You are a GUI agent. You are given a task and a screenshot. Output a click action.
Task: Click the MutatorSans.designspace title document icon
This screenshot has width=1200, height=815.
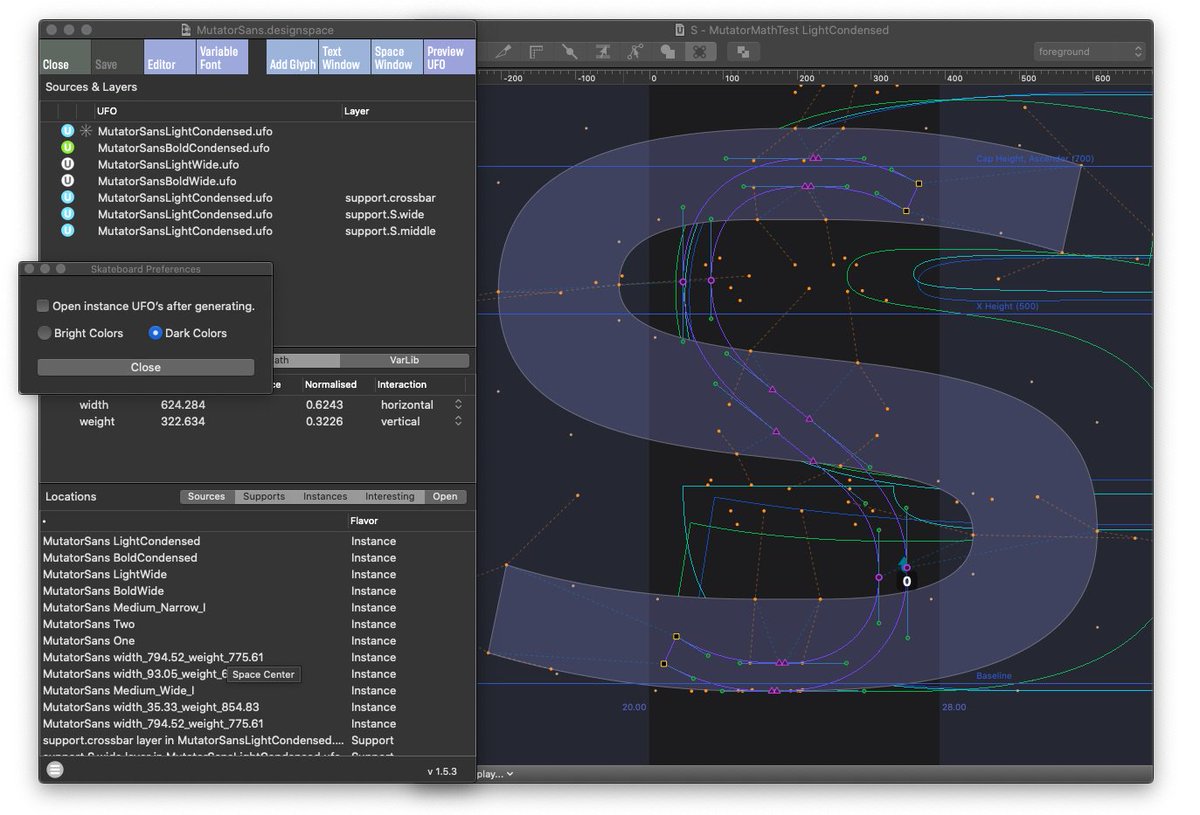click(x=186, y=30)
